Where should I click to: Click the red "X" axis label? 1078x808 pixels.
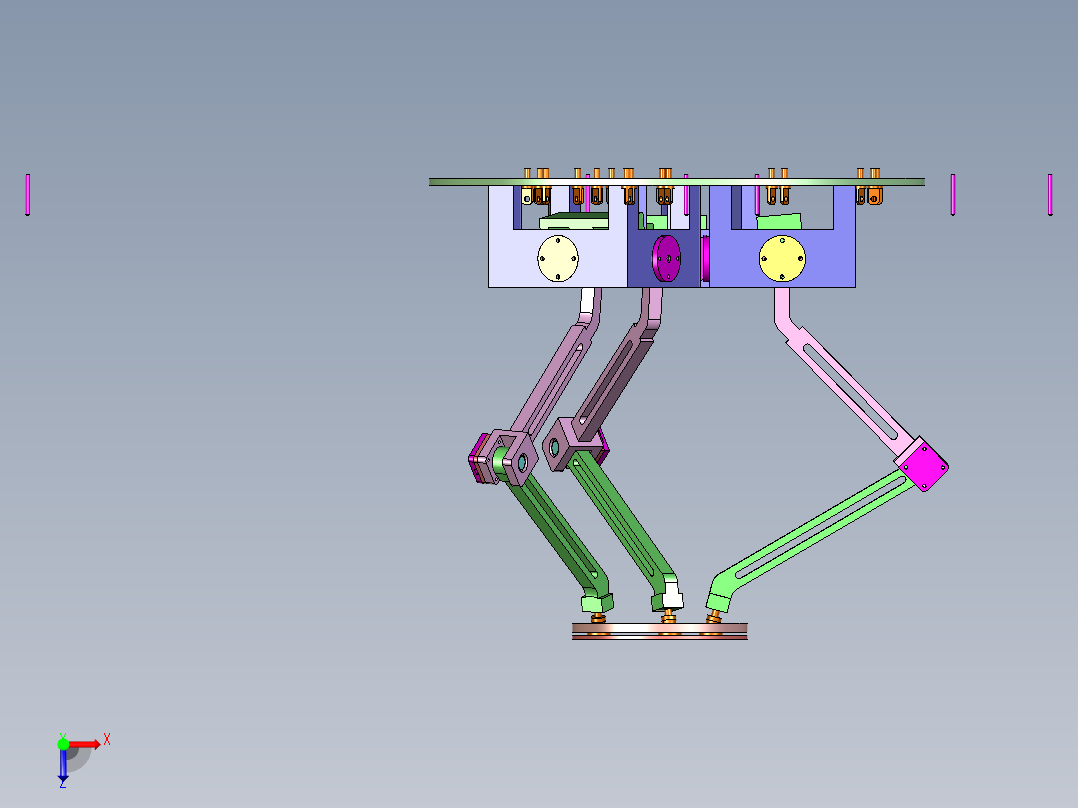click(x=107, y=740)
